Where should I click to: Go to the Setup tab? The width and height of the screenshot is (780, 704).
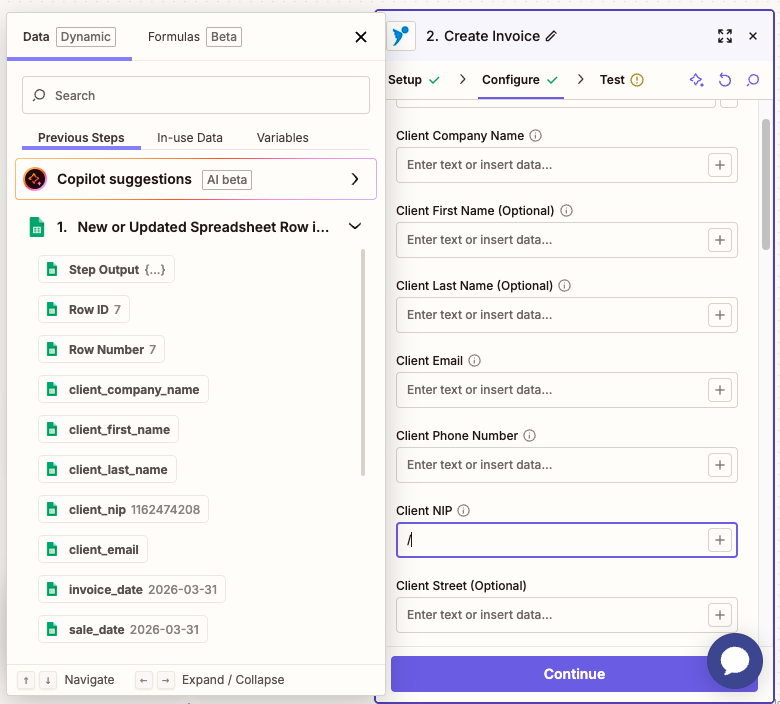[414, 80]
